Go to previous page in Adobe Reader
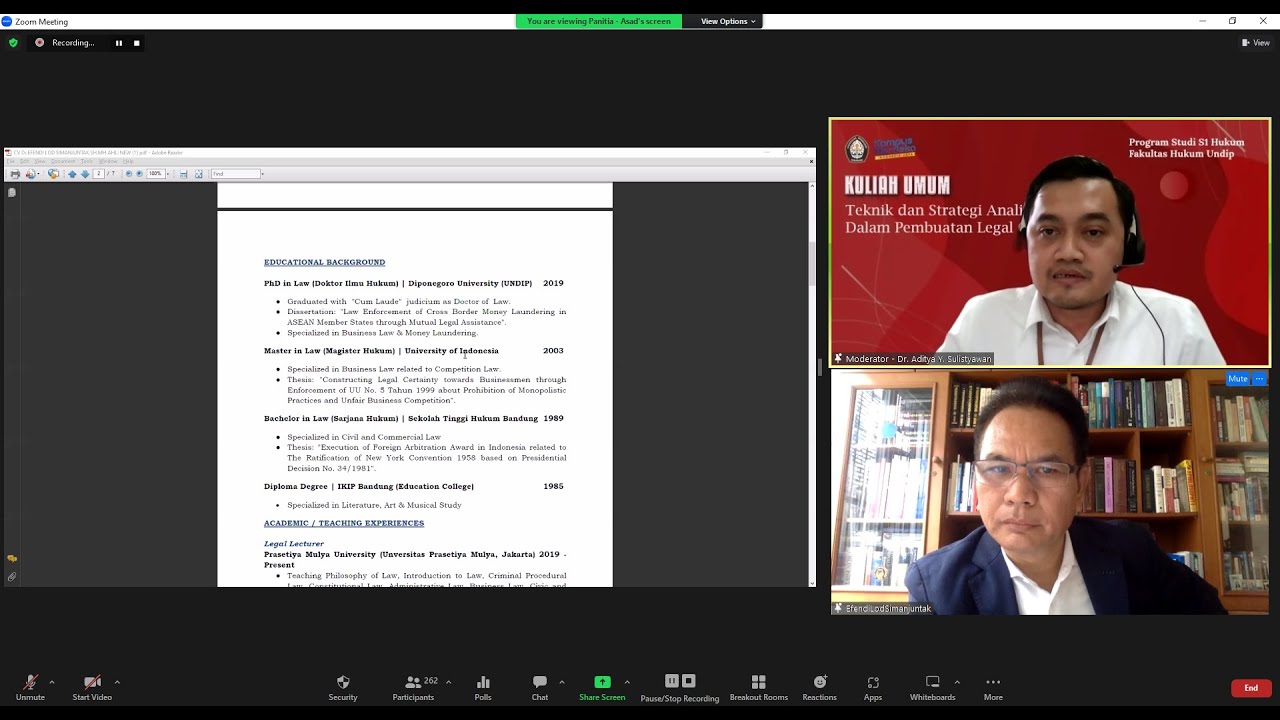This screenshot has width=1280, height=720. [x=72, y=174]
